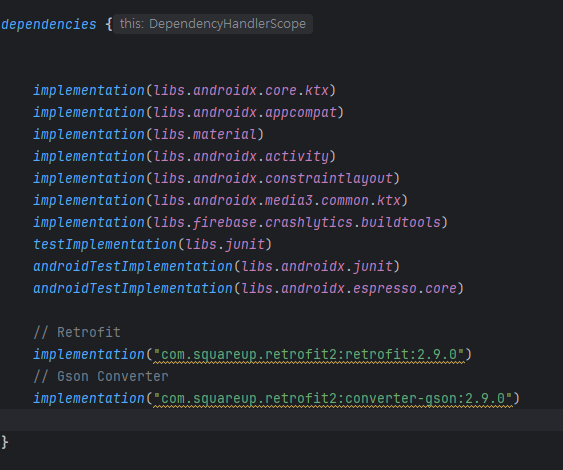Click the Retrofit comment line
Image resolution: width=563 pixels, height=470 pixels.
pyautogui.click(x=77, y=332)
